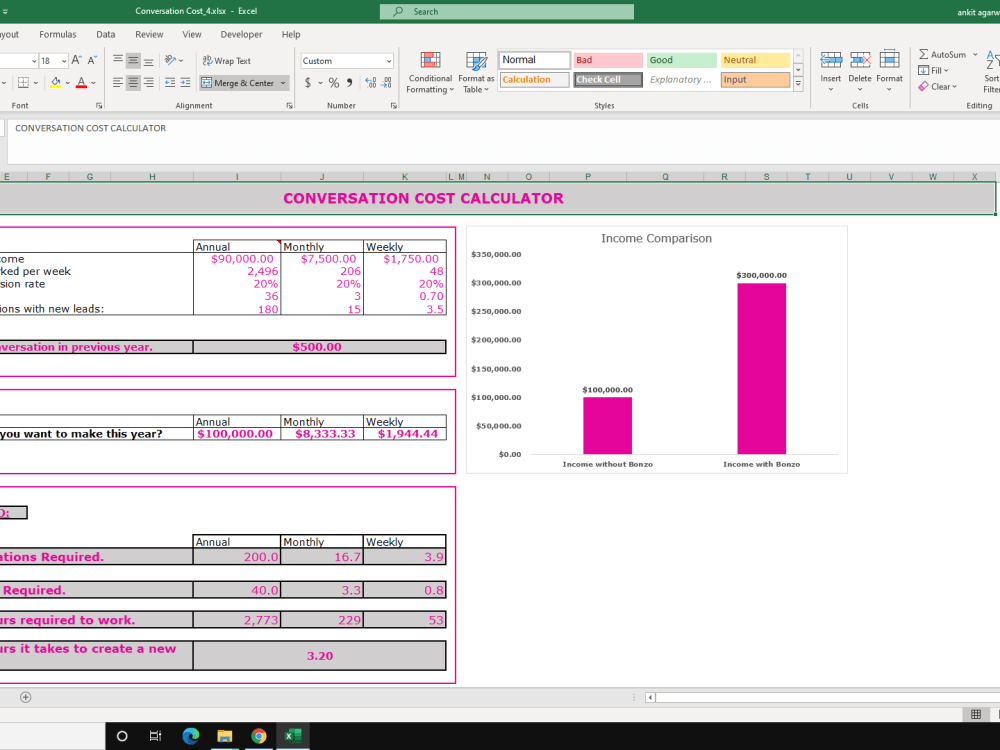Apply Fill to selected cells

pos(932,70)
